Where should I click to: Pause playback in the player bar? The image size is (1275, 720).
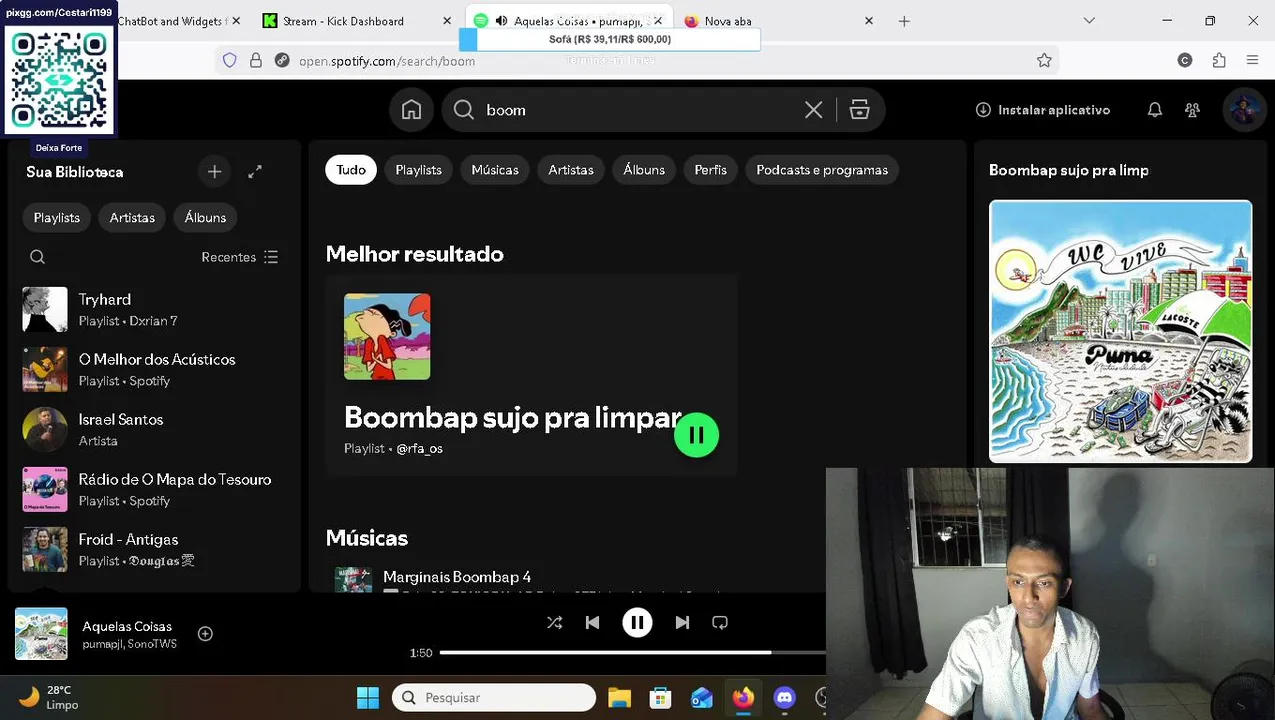tap(637, 623)
